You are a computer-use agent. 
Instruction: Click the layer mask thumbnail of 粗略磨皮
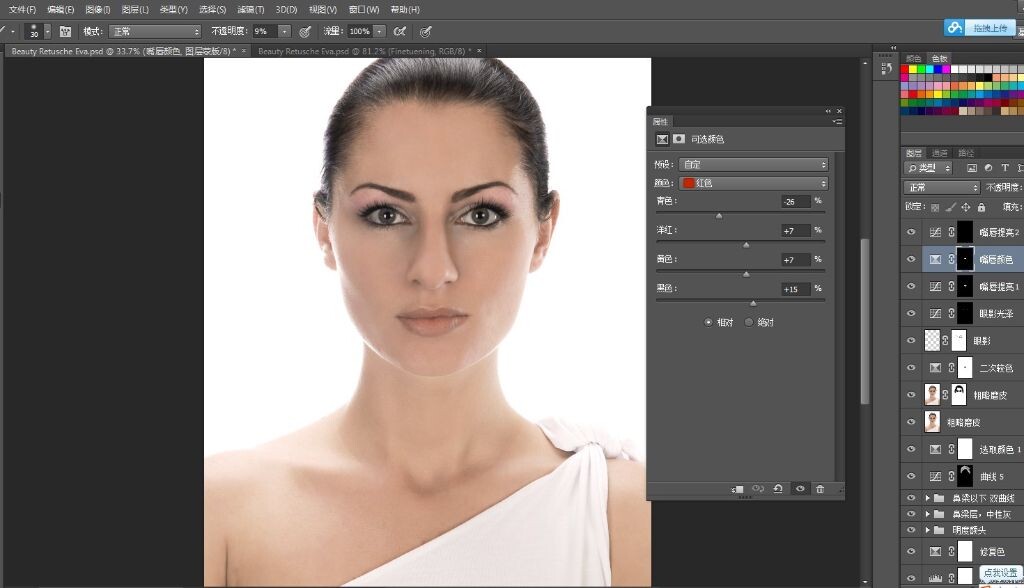(959, 395)
